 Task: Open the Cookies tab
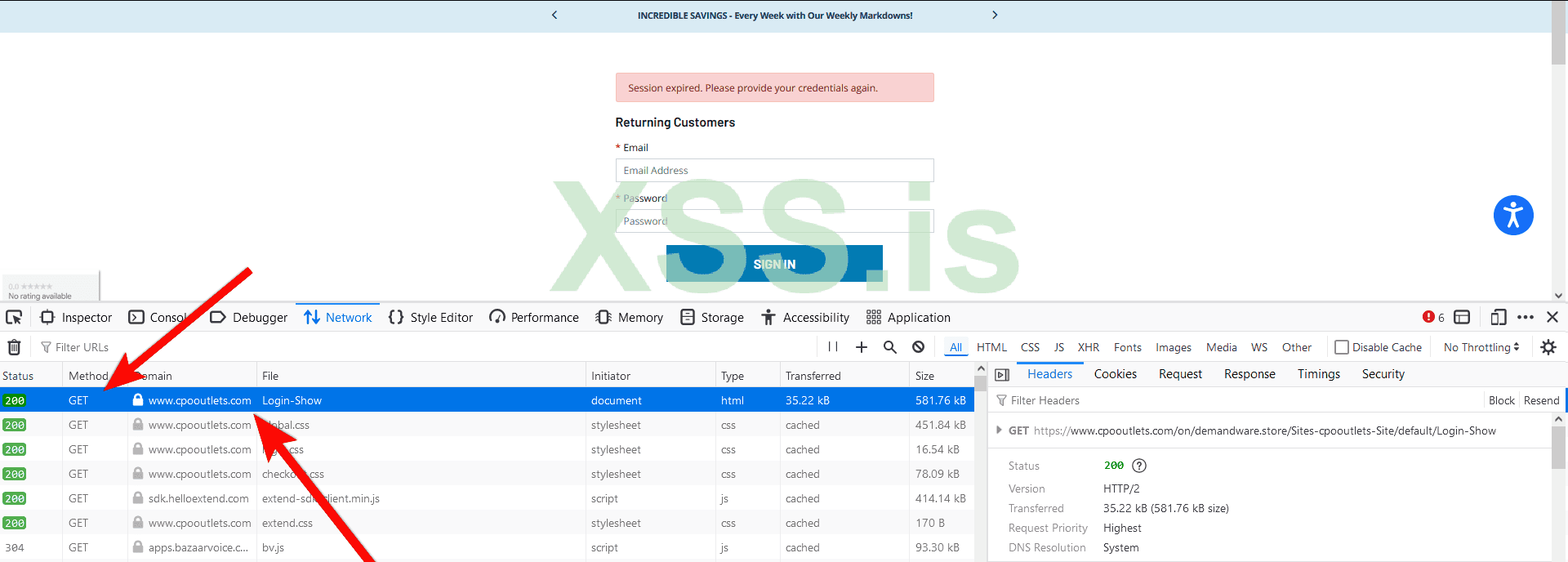point(1115,374)
